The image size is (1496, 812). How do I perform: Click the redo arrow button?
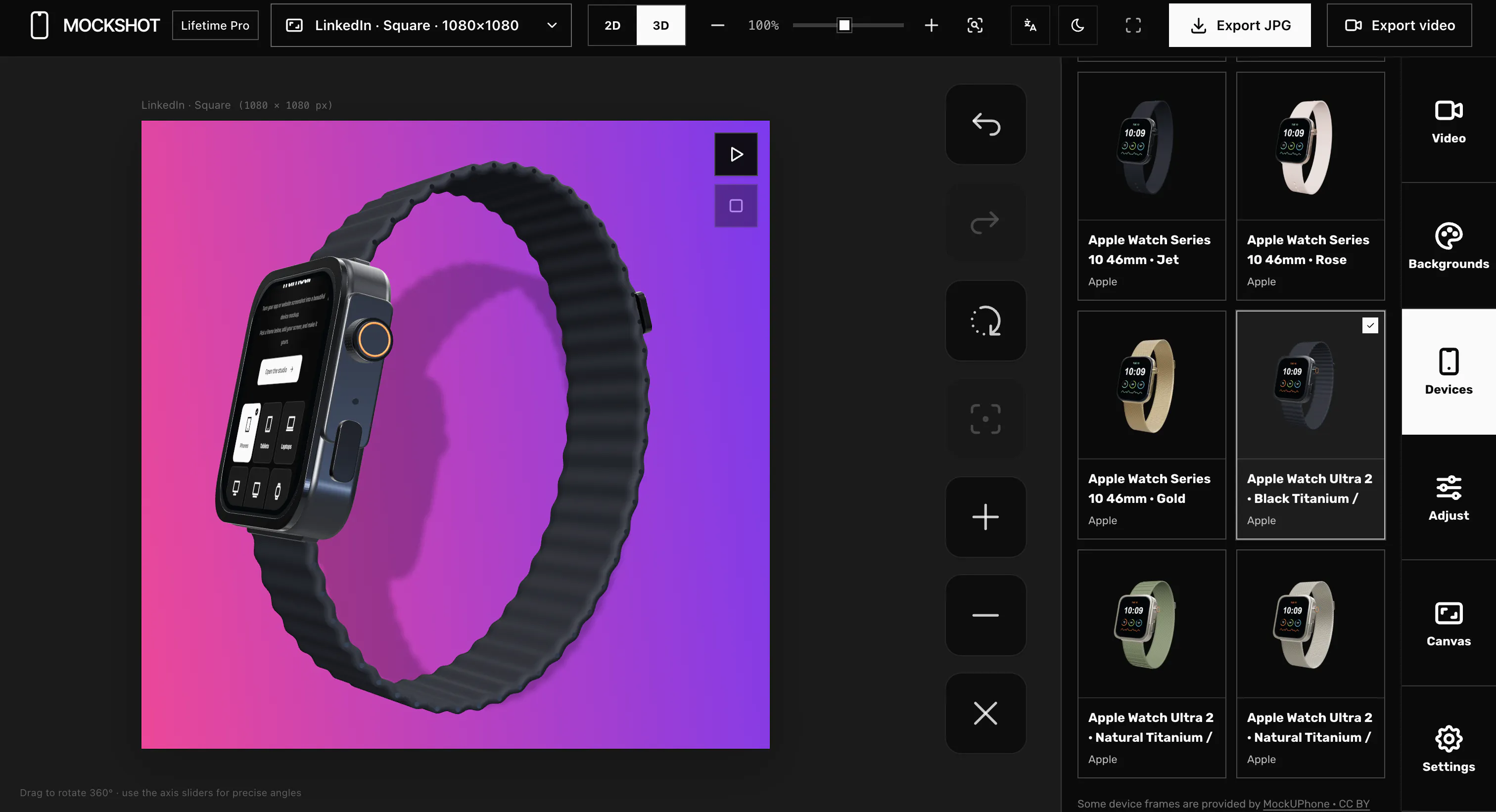985,223
